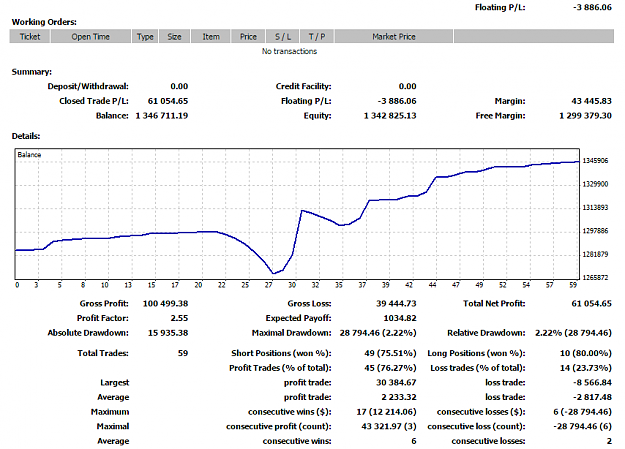Click the 'No transactions' text
The width and height of the screenshot is (625, 449).
pos(289,51)
